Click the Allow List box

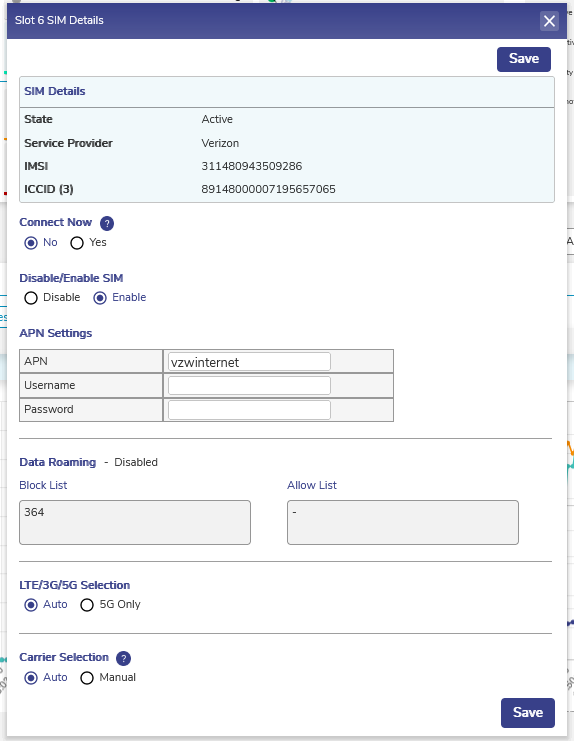pyautogui.click(x=403, y=522)
